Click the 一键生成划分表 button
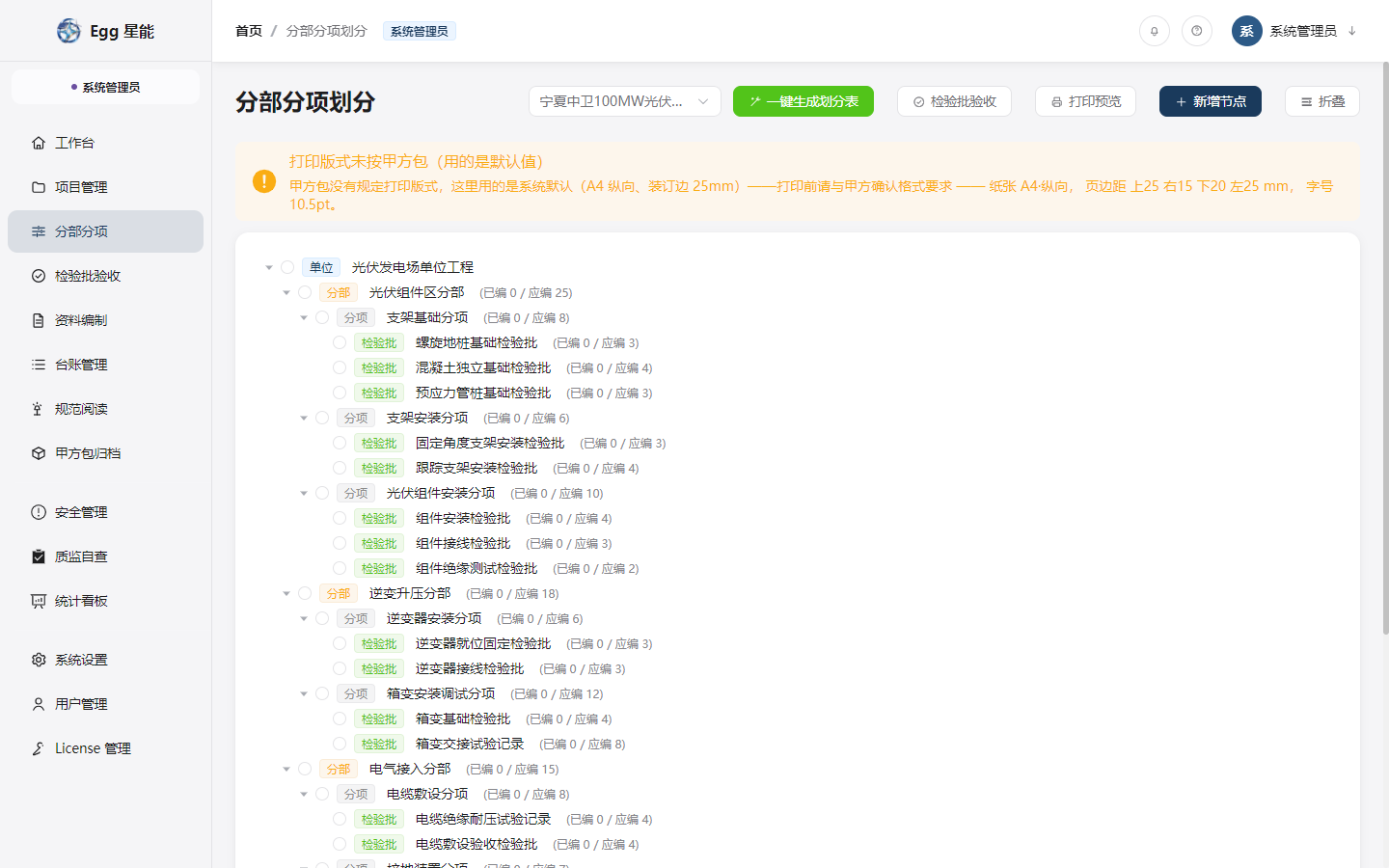1389x868 pixels. pos(803,101)
